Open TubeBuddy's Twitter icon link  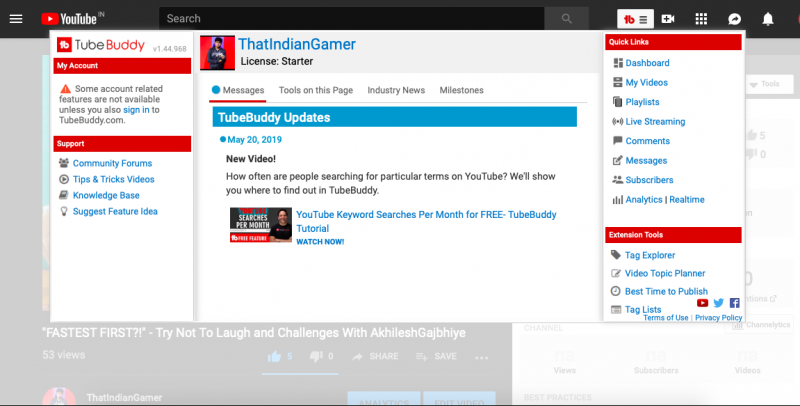tap(718, 303)
